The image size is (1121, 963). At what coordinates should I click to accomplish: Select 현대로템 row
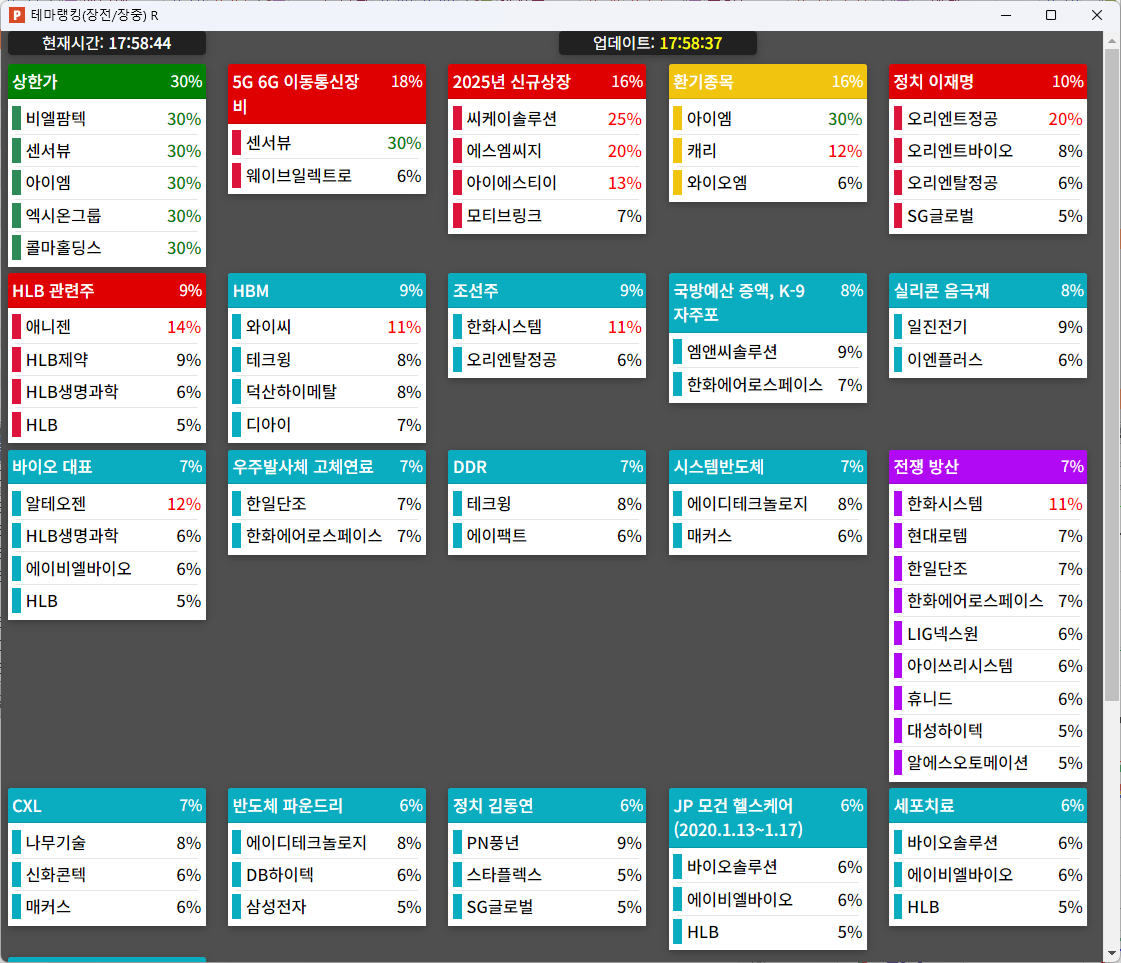click(x=988, y=536)
